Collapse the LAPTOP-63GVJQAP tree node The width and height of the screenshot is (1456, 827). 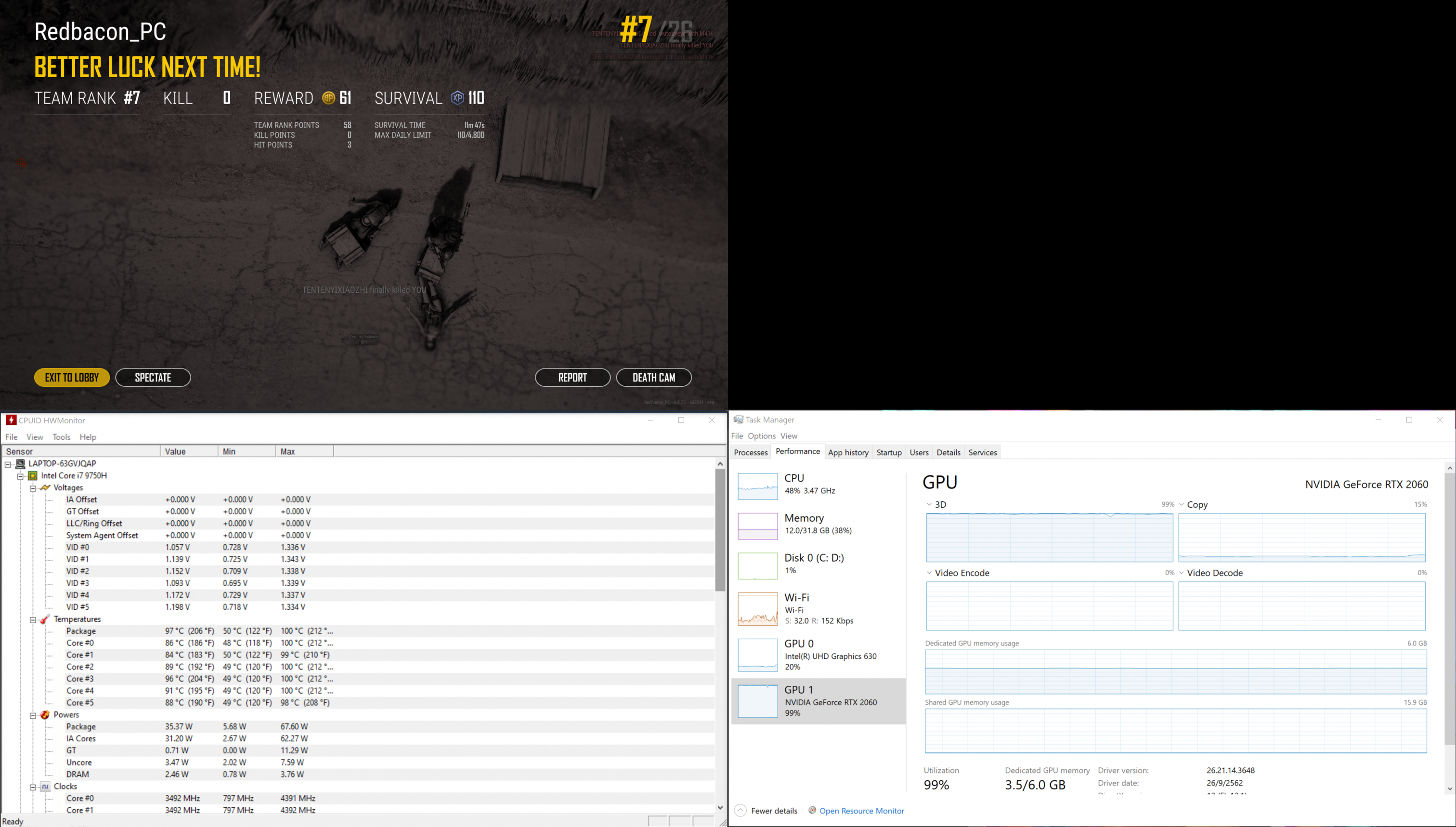point(8,464)
